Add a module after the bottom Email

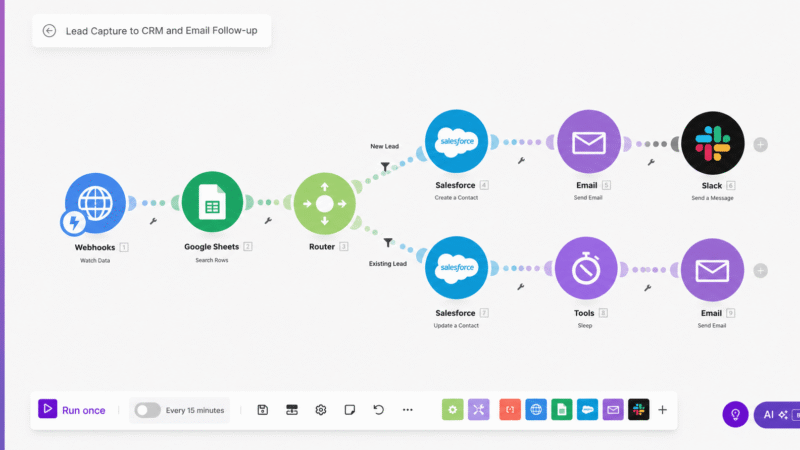(761, 270)
